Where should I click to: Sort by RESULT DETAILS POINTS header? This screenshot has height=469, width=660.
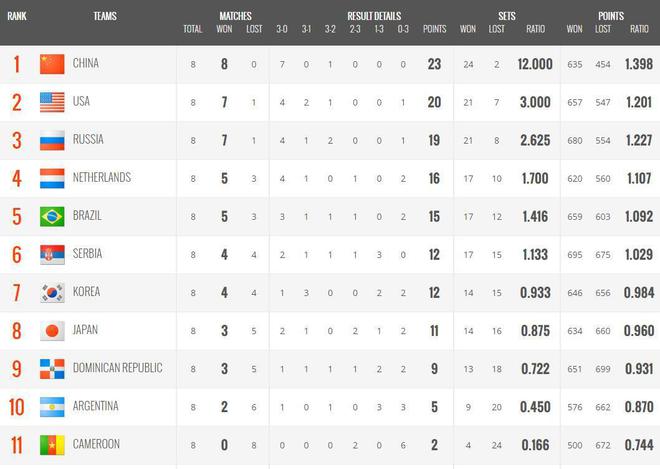tap(434, 29)
